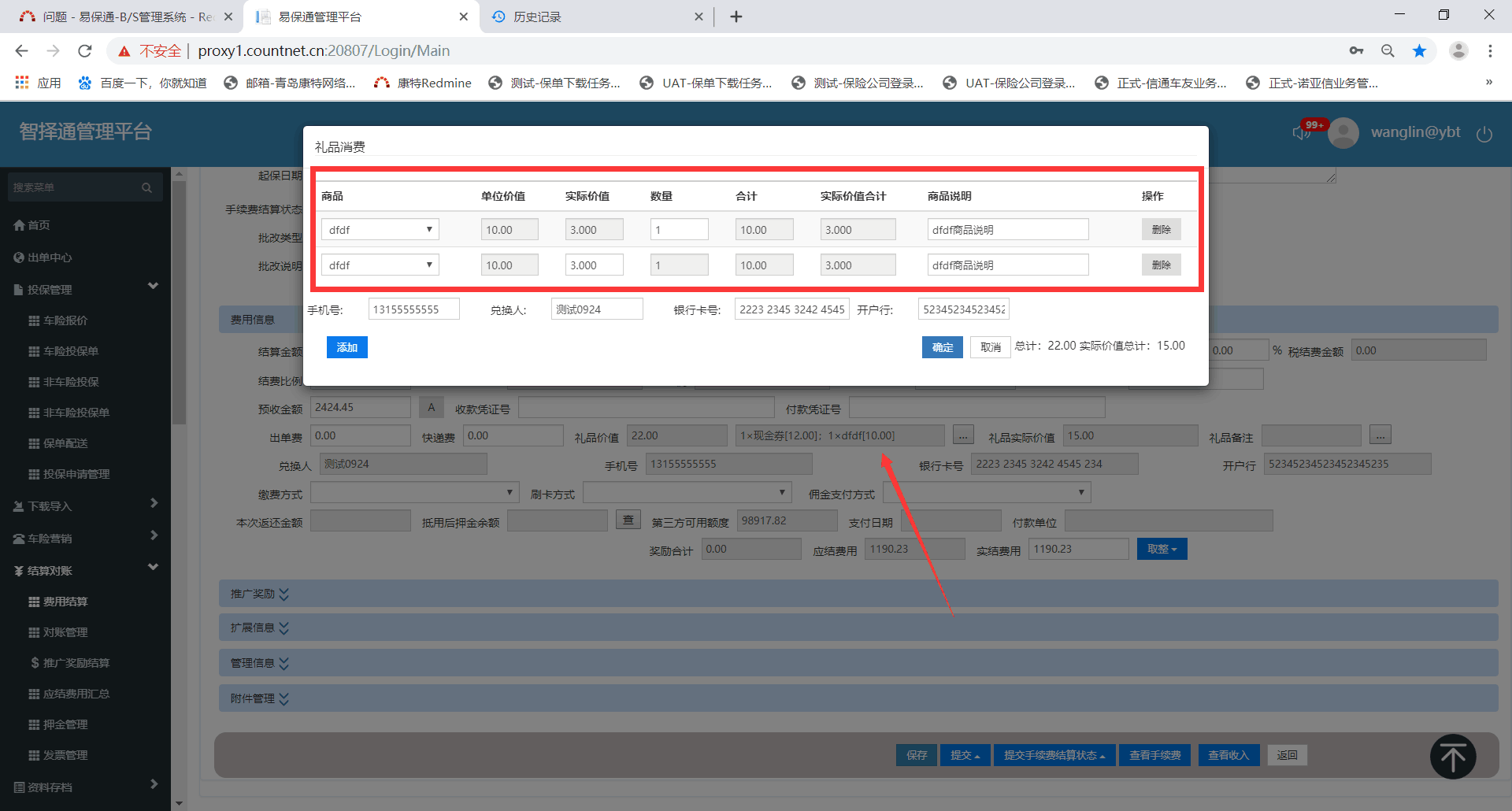Screen dimensions: 1512x811
Task: Open the Chrome profile avatar icon
Action: [x=1458, y=51]
